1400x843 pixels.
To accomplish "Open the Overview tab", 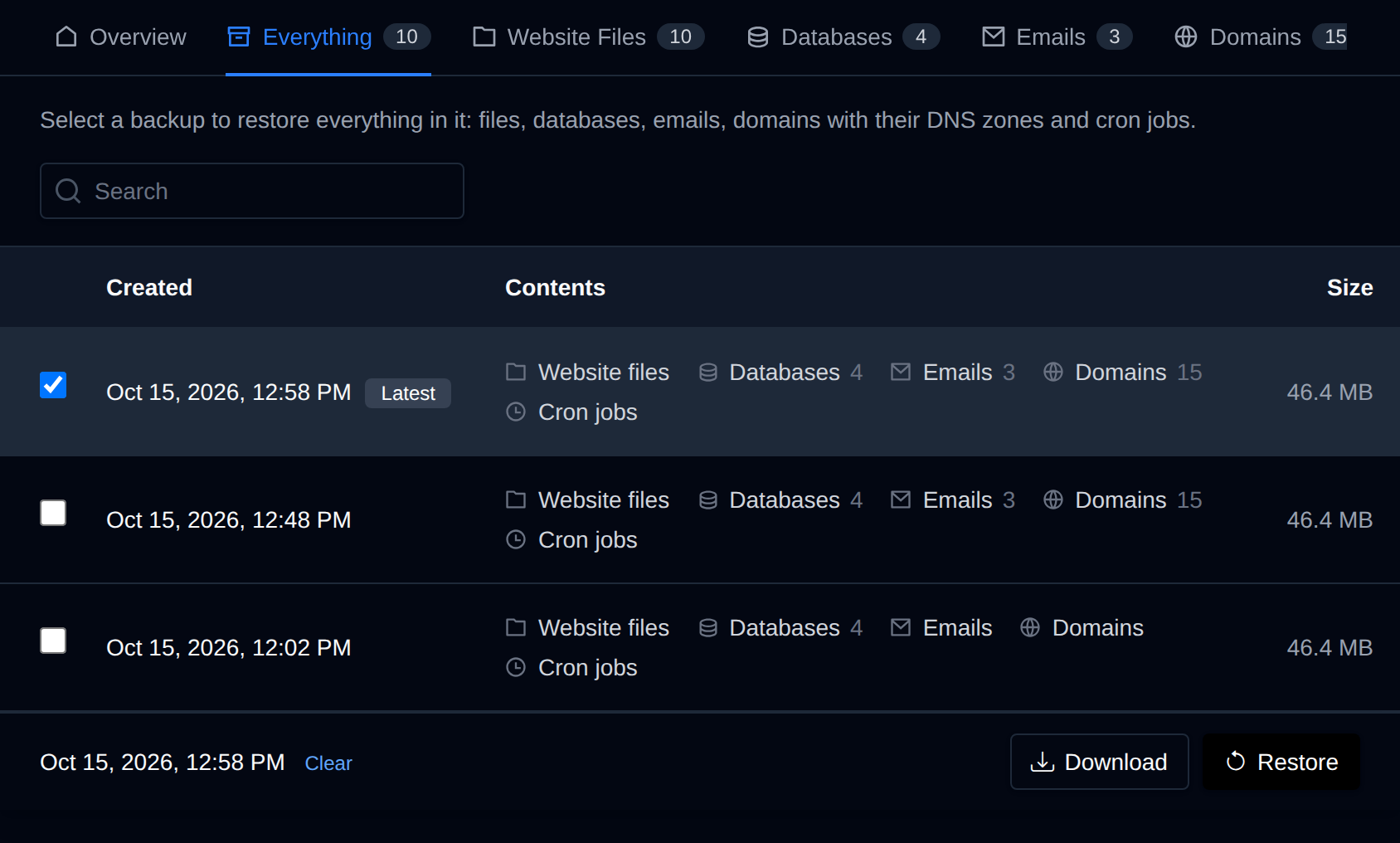I will (121, 37).
